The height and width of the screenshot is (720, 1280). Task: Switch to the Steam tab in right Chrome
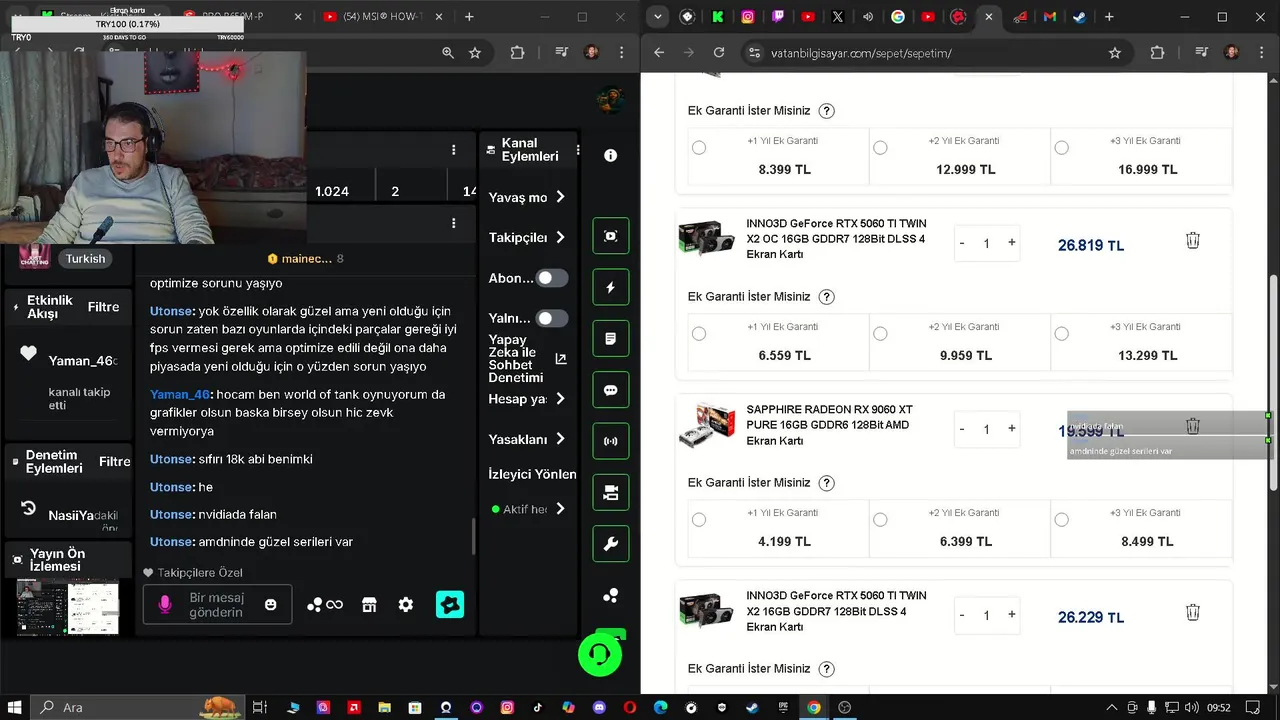(1079, 17)
